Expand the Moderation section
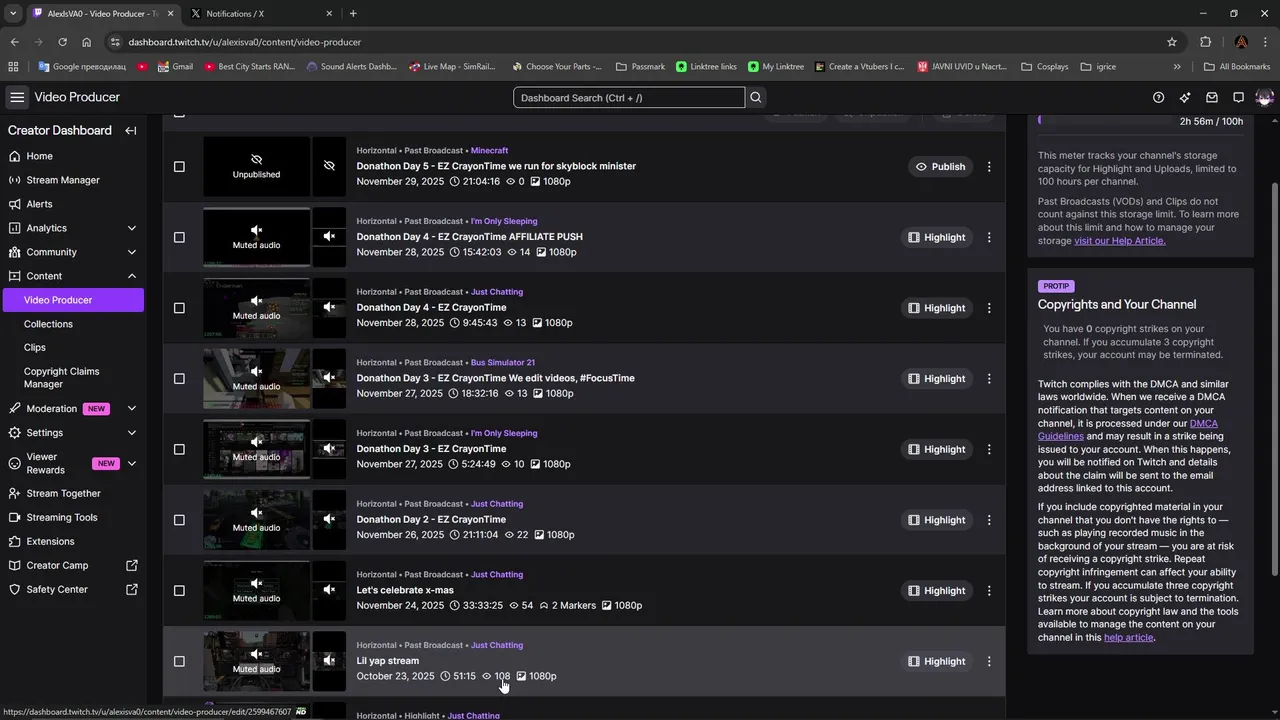 (x=132, y=408)
